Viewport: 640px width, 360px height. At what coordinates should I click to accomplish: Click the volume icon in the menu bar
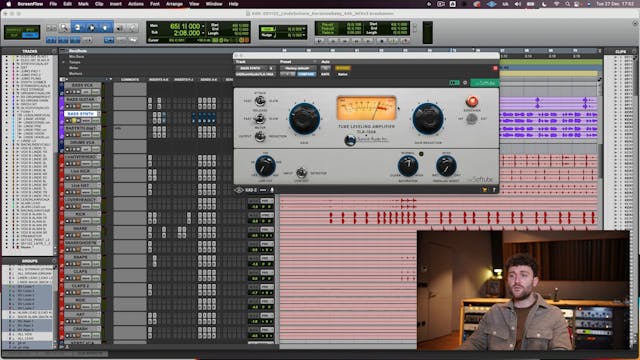pyautogui.click(x=518, y=4)
